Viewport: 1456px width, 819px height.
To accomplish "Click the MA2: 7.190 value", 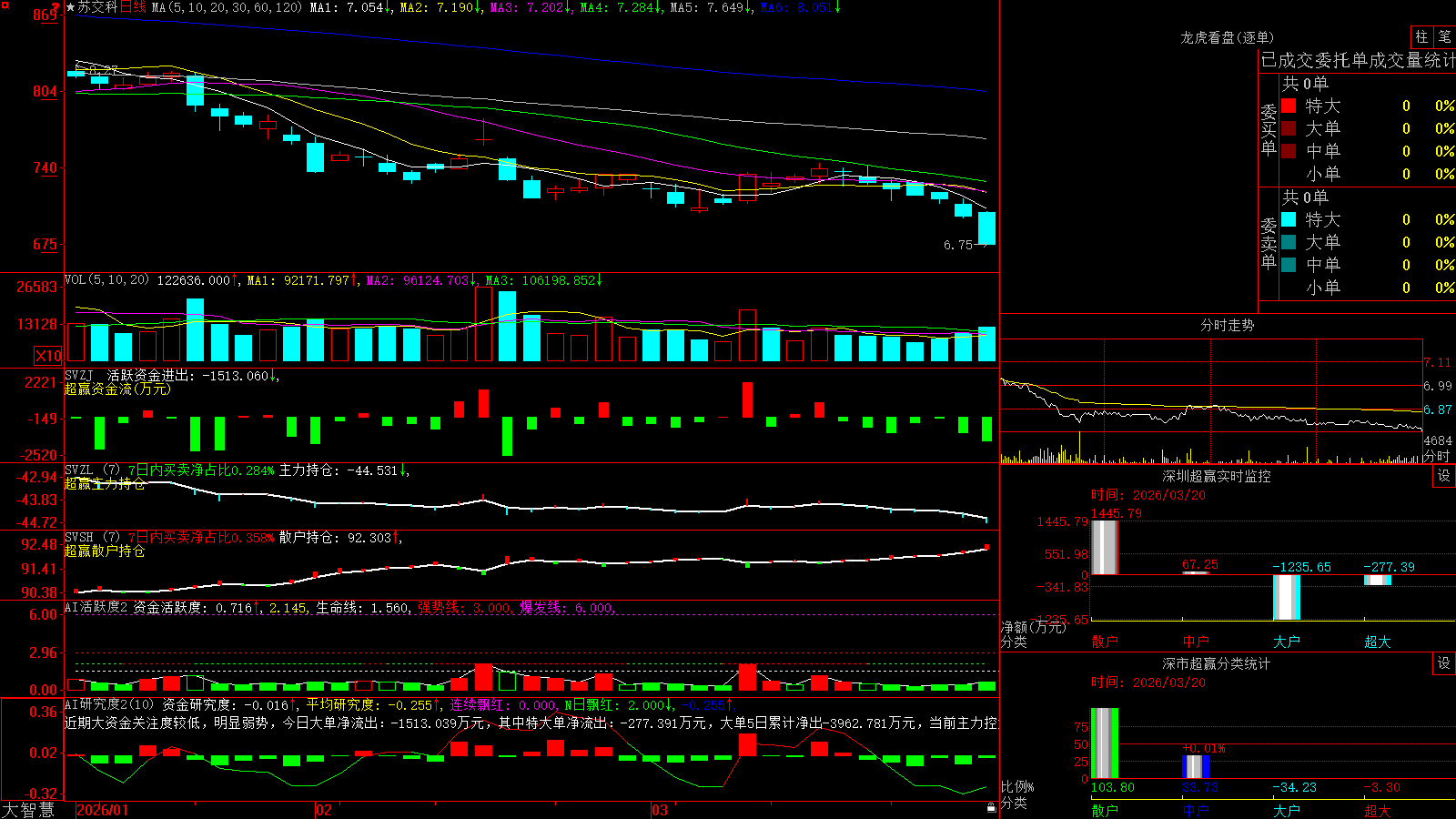I will [x=441, y=7].
